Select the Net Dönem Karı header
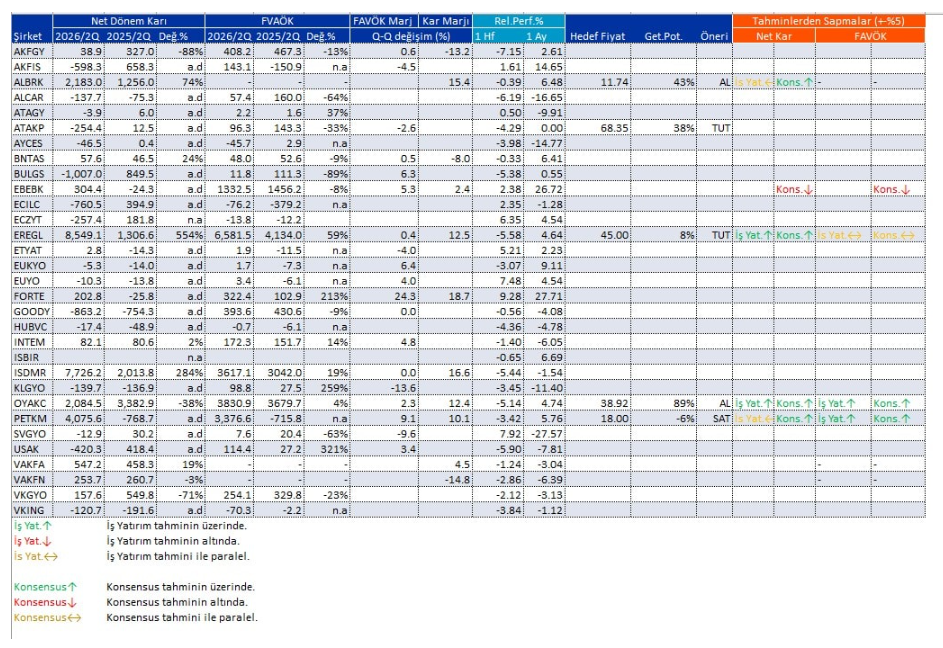The image size is (943, 648). (x=129, y=21)
